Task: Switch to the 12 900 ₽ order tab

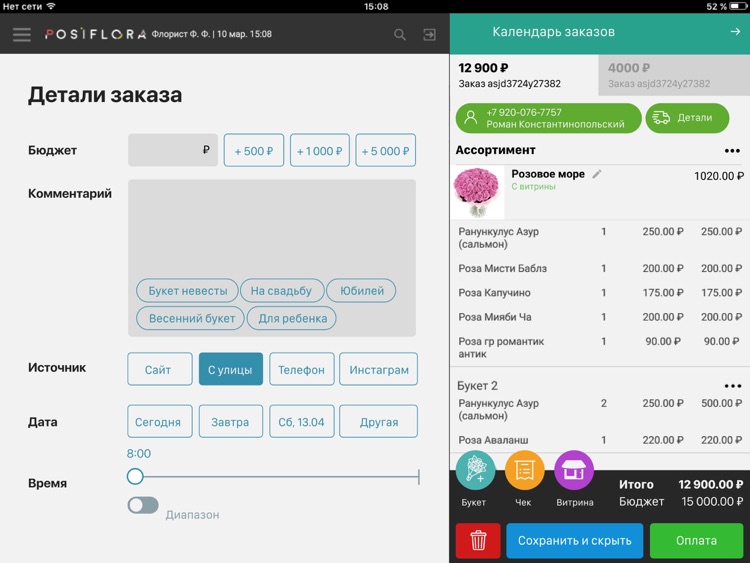Action: (x=524, y=75)
